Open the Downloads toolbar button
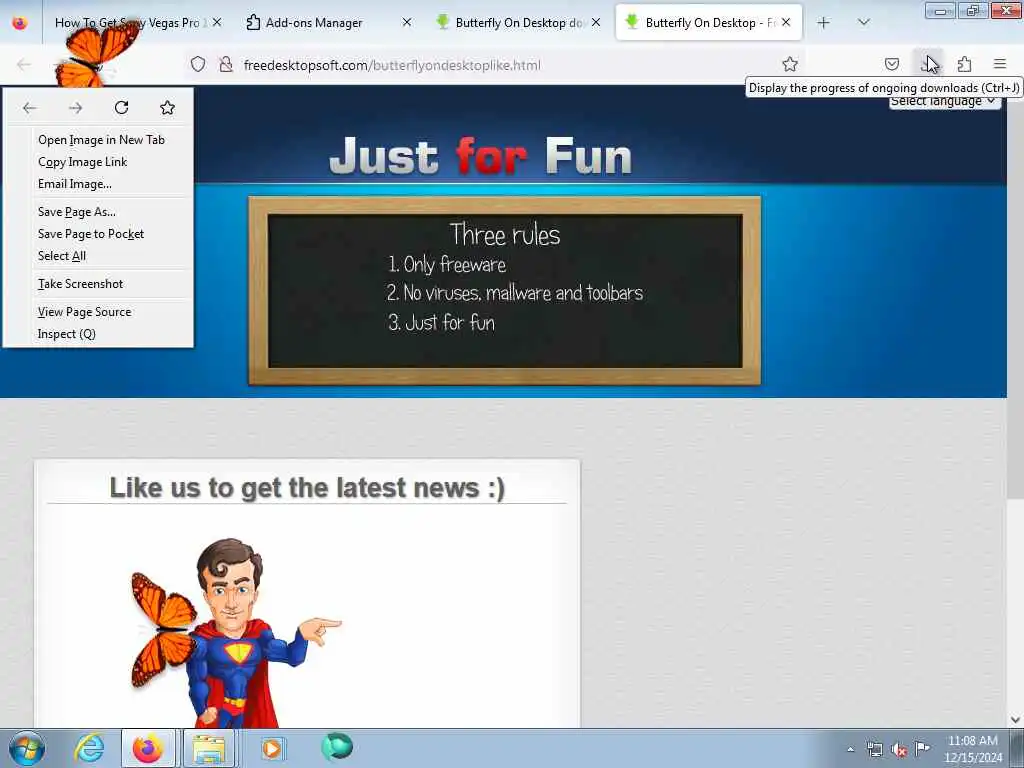This screenshot has width=1024, height=768. (x=928, y=65)
